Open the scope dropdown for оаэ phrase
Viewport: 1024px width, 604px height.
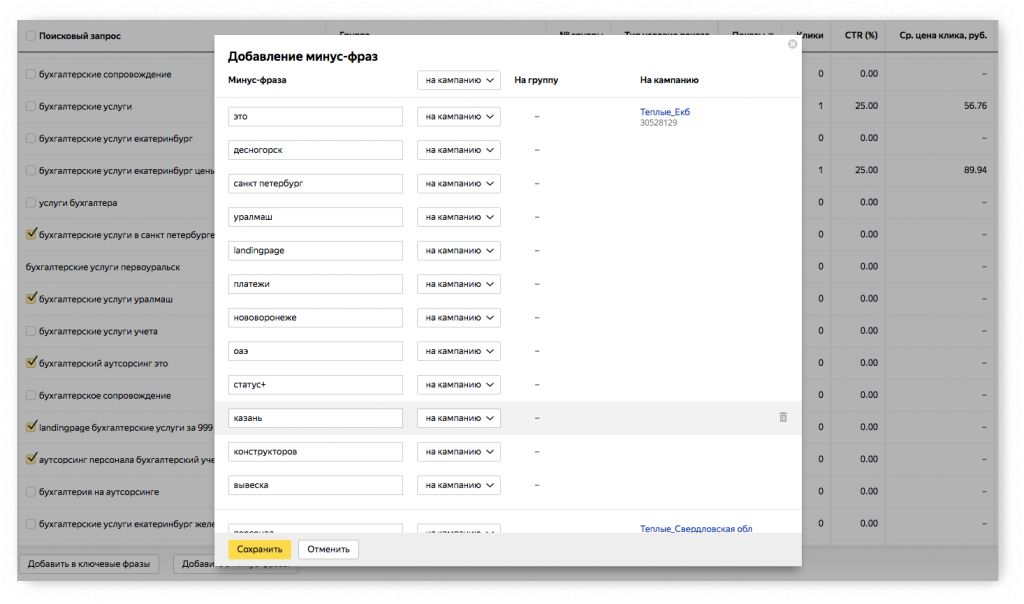tap(458, 351)
